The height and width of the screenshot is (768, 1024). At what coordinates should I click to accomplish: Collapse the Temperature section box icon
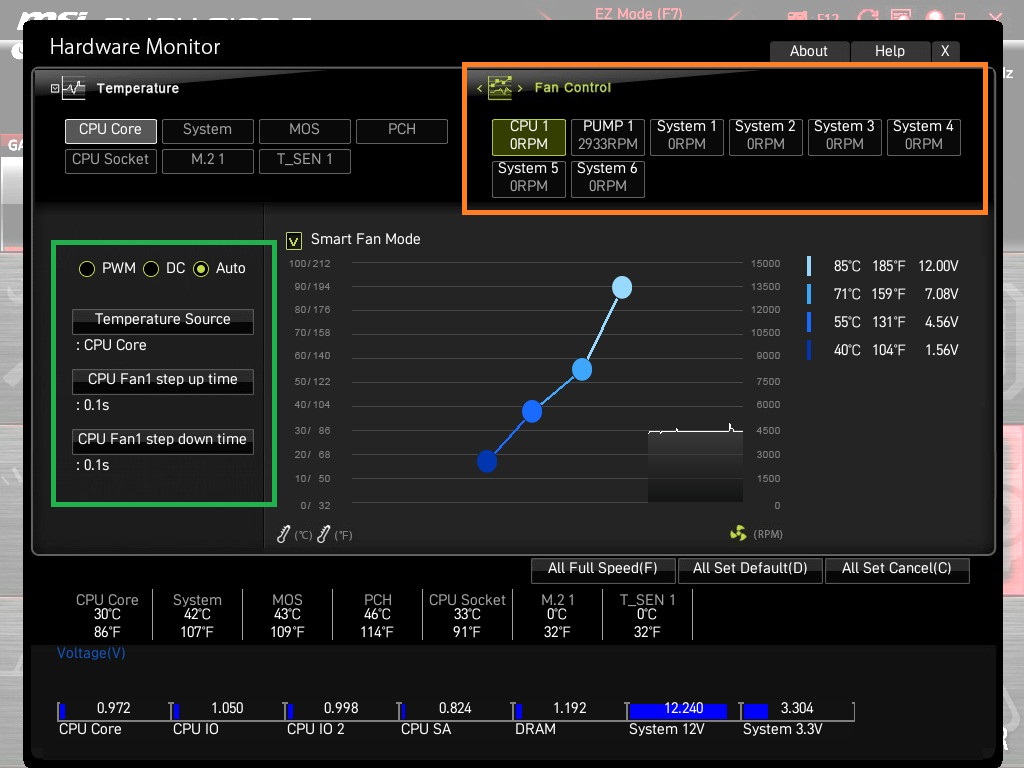(x=55, y=88)
